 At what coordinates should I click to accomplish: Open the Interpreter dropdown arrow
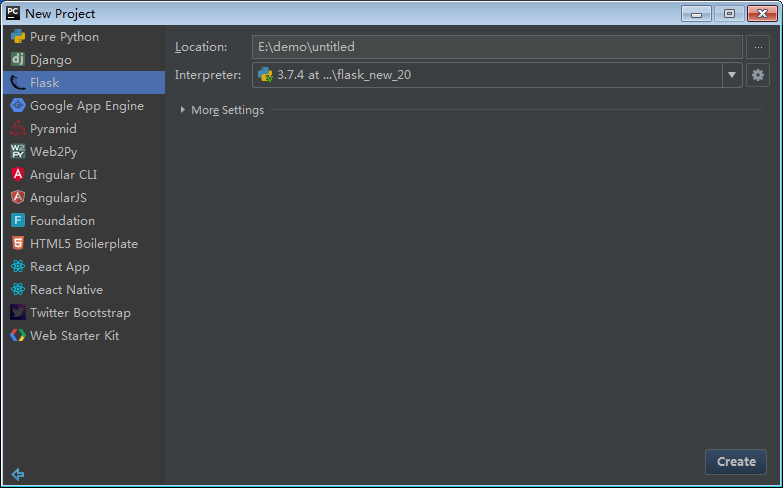732,75
